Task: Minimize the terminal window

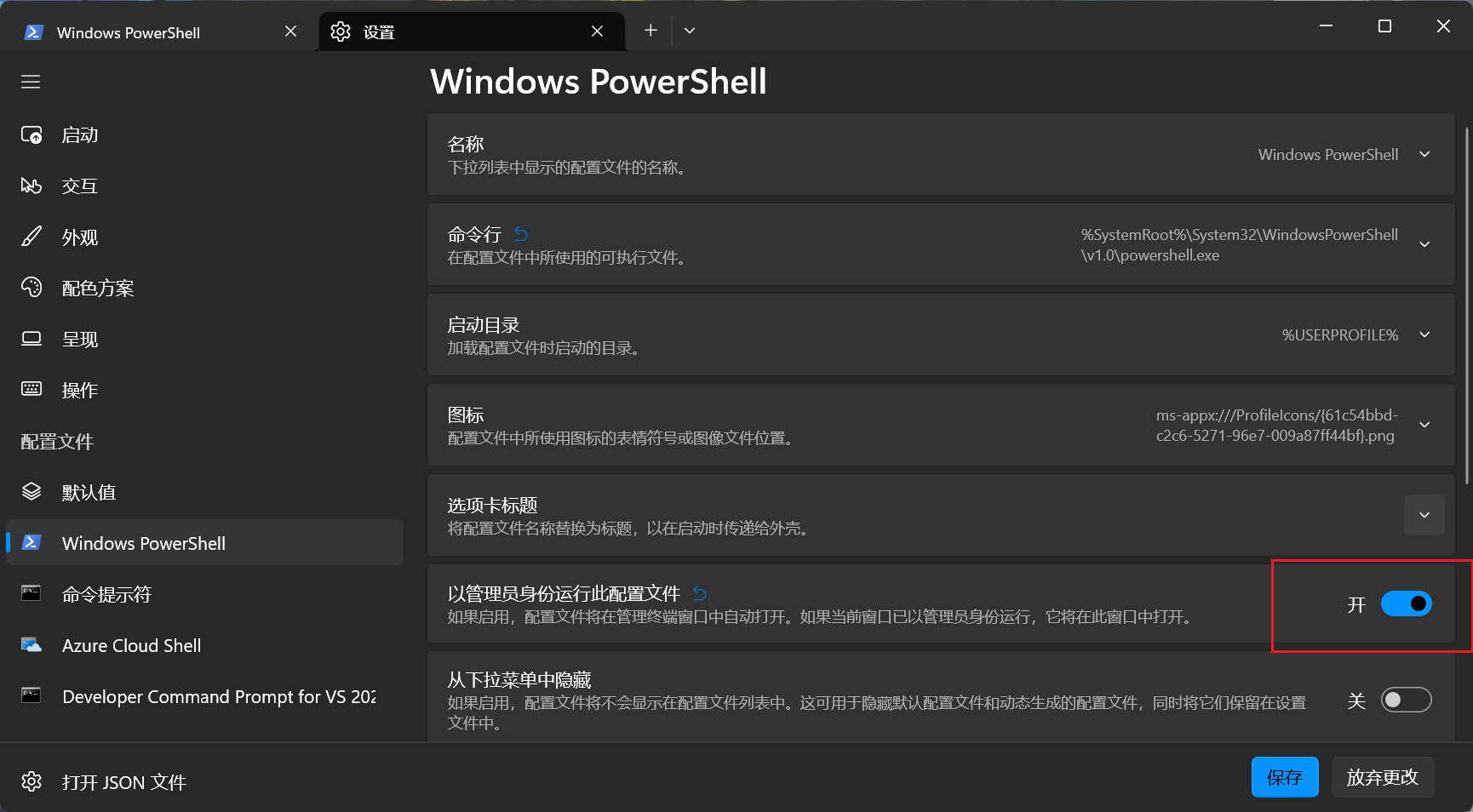Action: [1326, 26]
